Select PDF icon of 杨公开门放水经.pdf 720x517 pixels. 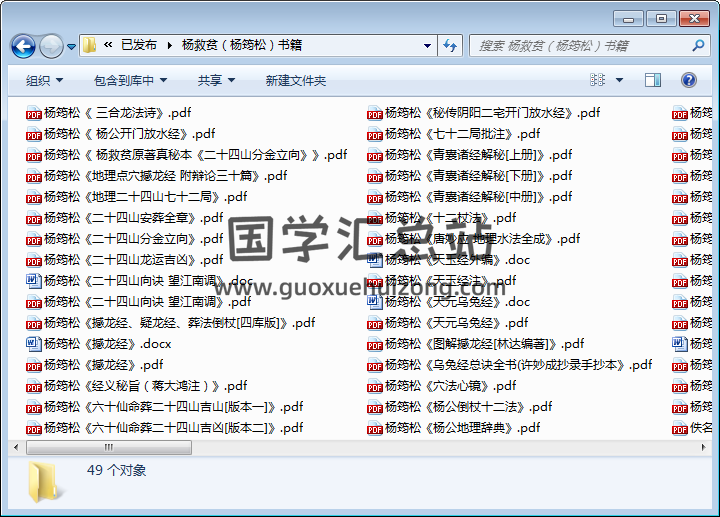pyautogui.click(x=34, y=135)
